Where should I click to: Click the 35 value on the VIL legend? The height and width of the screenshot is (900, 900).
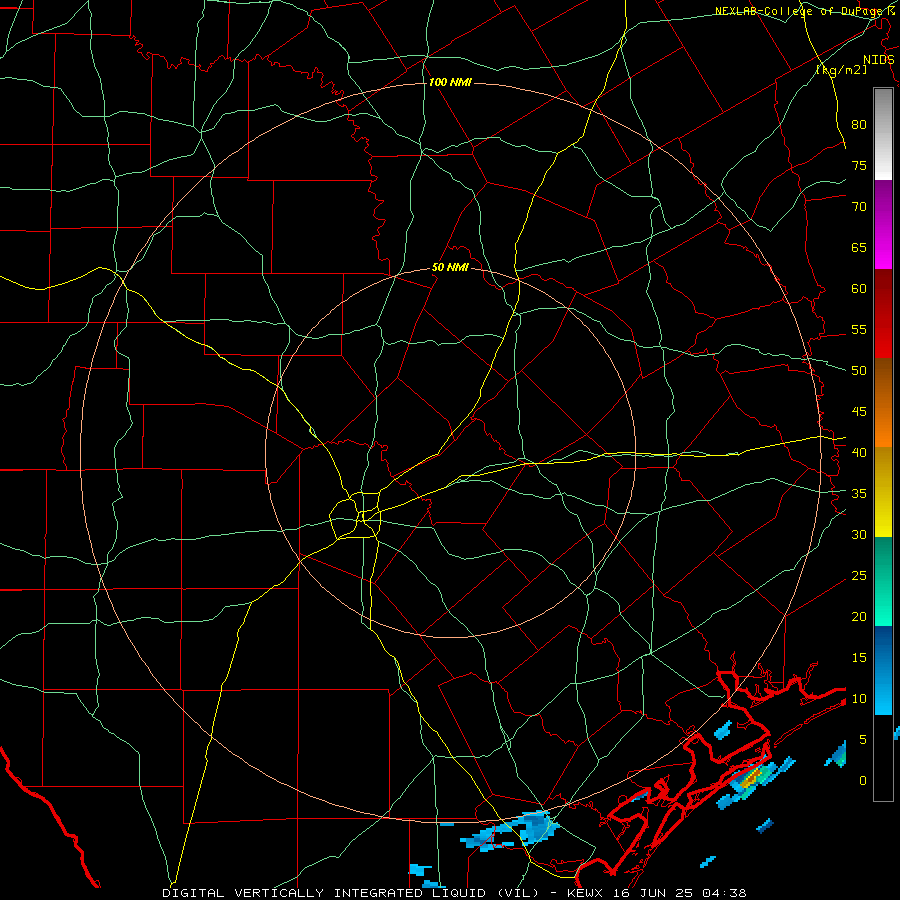859,494
